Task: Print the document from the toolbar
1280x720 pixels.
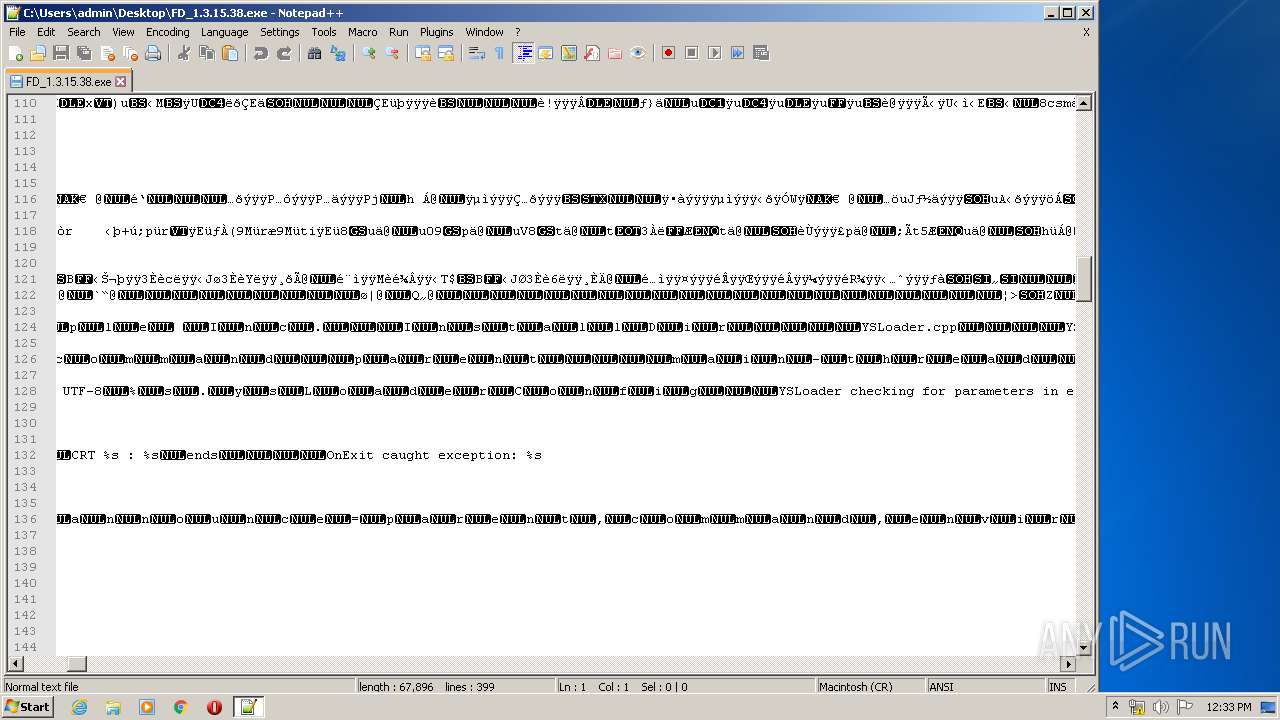Action: 153,53
